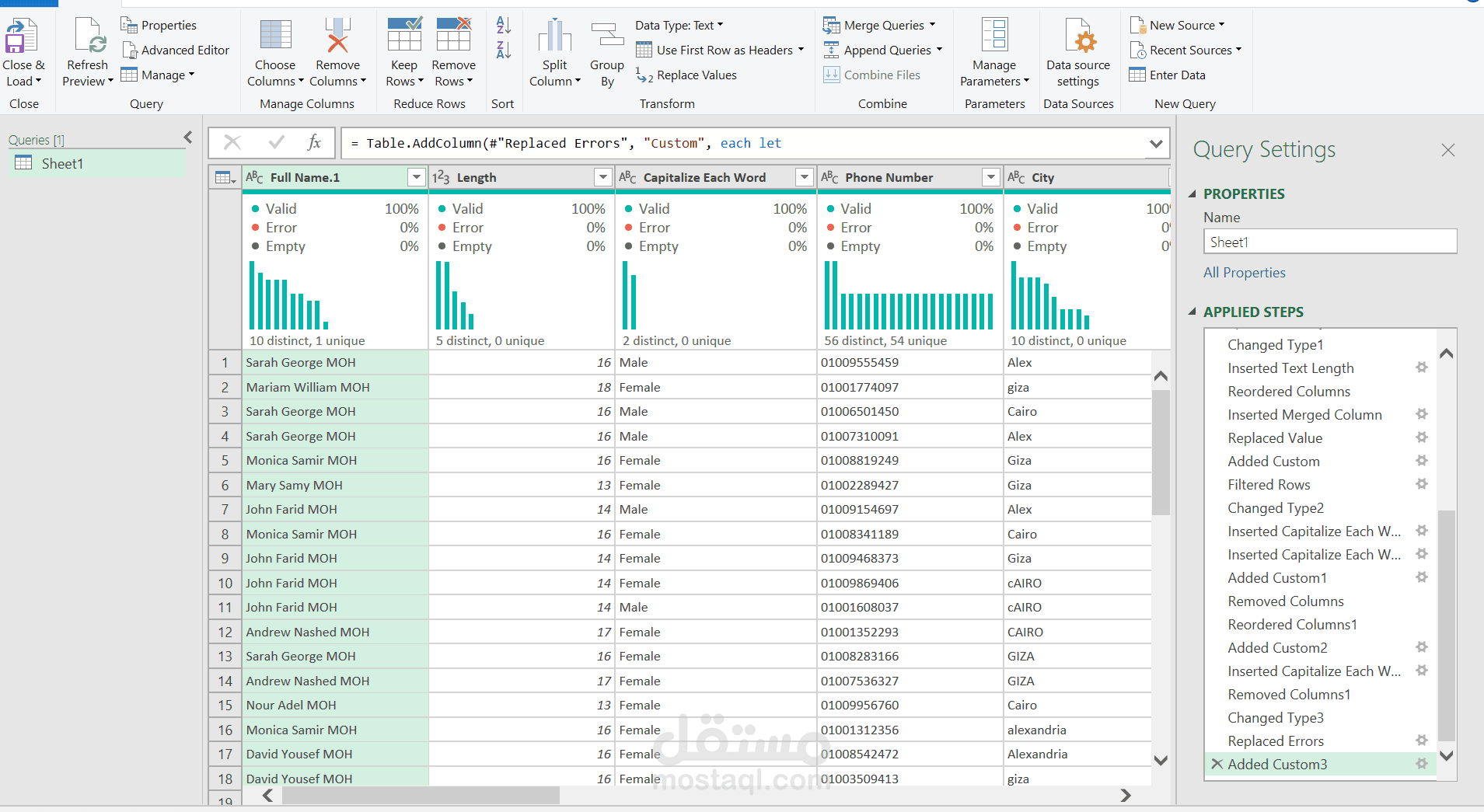Select the Reordered Columns step

point(1289,391)
